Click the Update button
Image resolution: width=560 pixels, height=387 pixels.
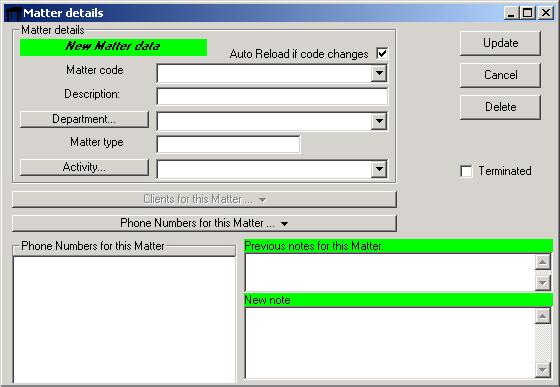[x=500, y=43]
